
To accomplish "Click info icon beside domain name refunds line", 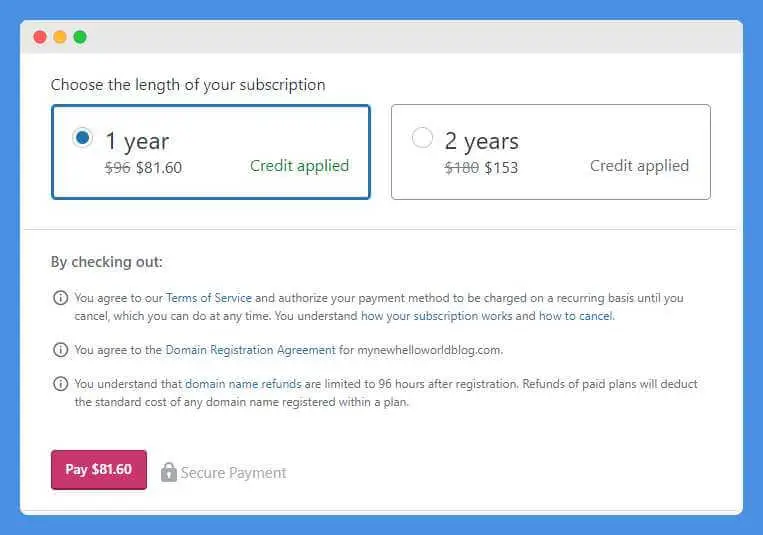I will [x=61, y=384].
